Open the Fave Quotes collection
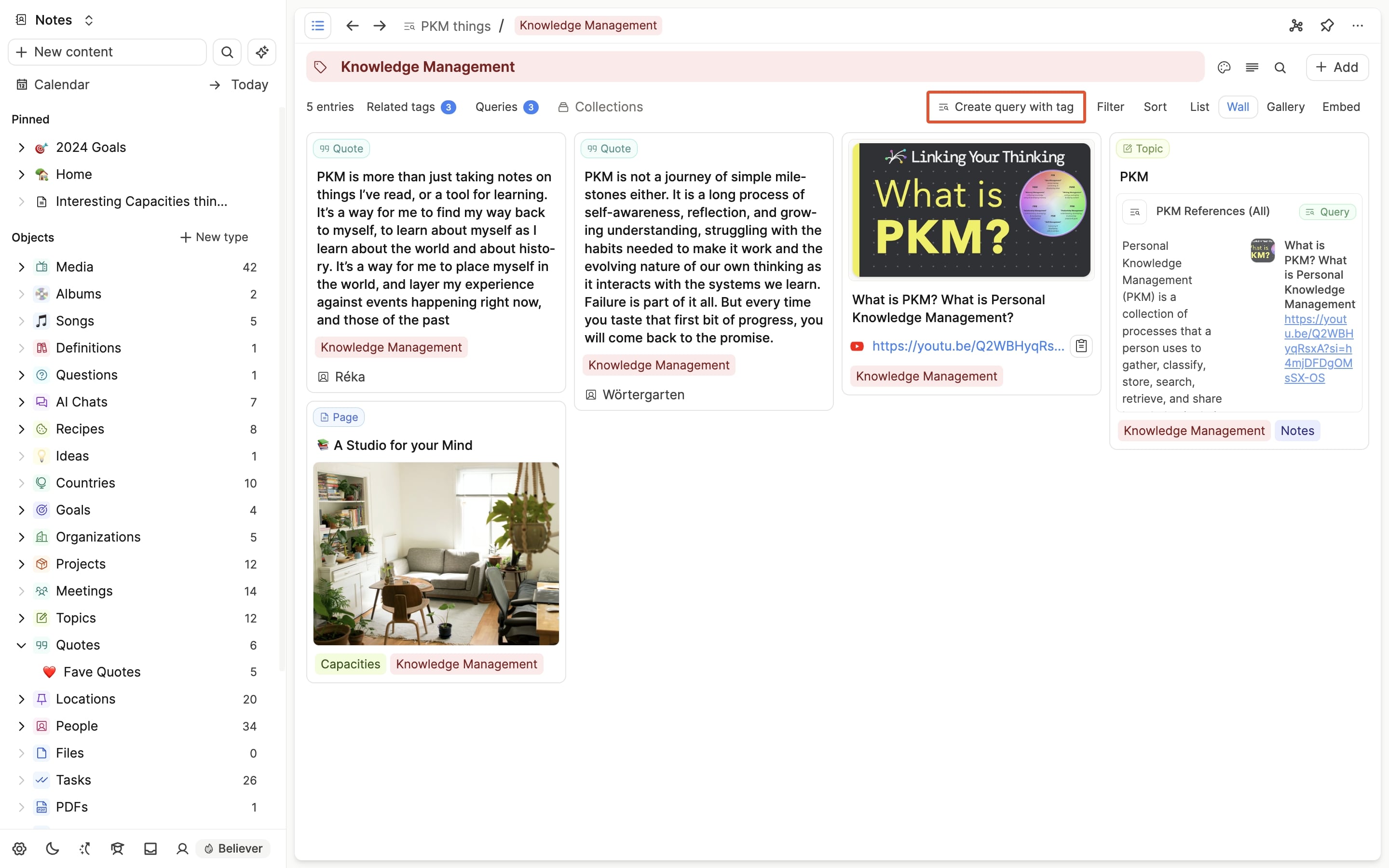The height and width of the screenshot is (868, 1389). click(x=102, y=672)
